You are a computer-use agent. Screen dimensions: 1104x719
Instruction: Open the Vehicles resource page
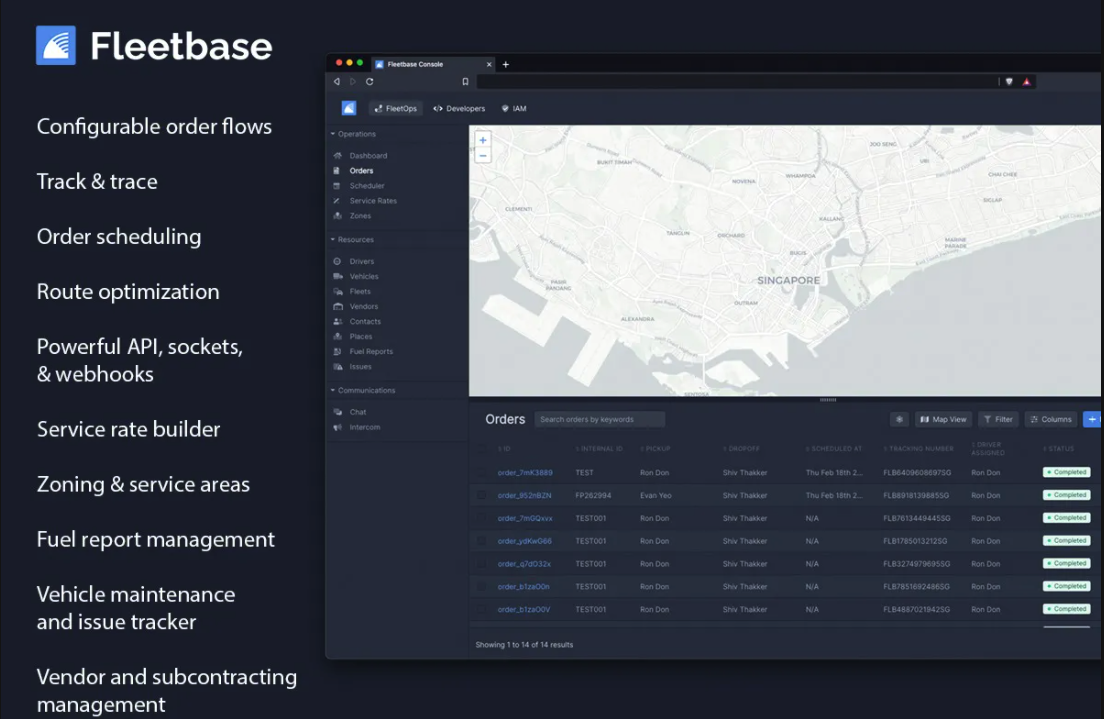(x=337, y=276)
